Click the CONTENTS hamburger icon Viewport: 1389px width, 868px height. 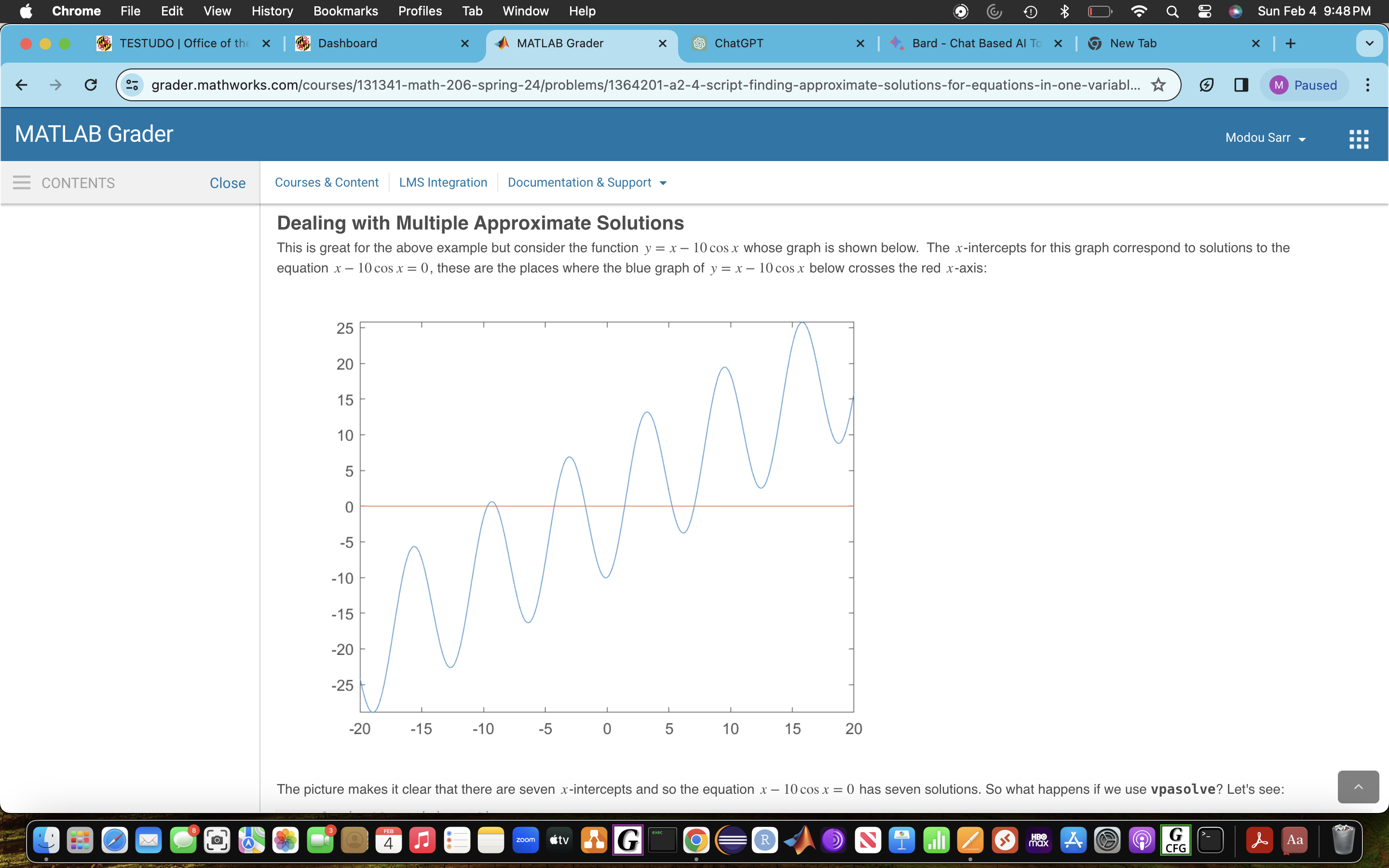[21, 183]
